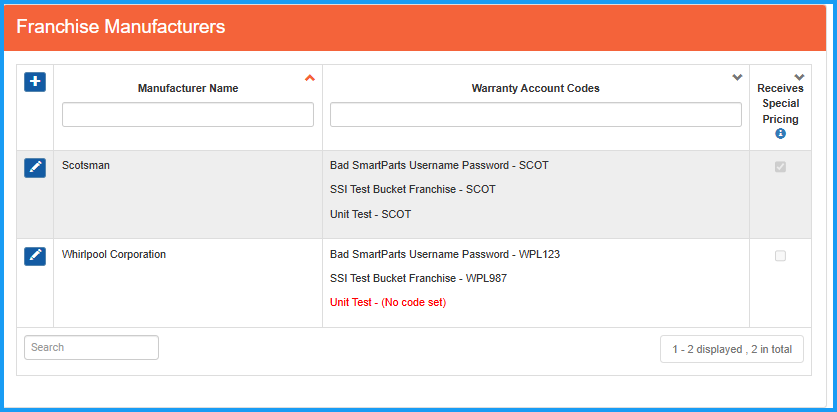837x412 pixels.
Task: Select the Warranty Account Codes header label
Action: tap(535, 88)
